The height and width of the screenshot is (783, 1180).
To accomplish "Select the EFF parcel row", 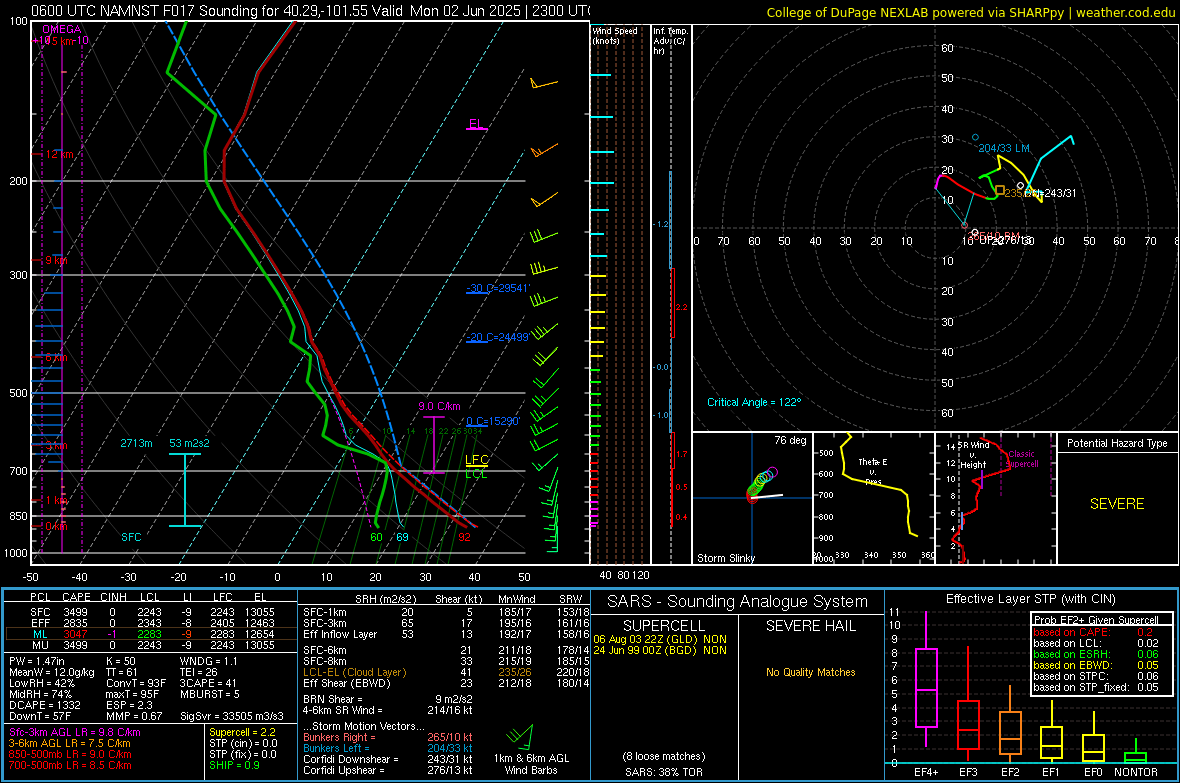I will pyautogui.click(x=151, y=623).
